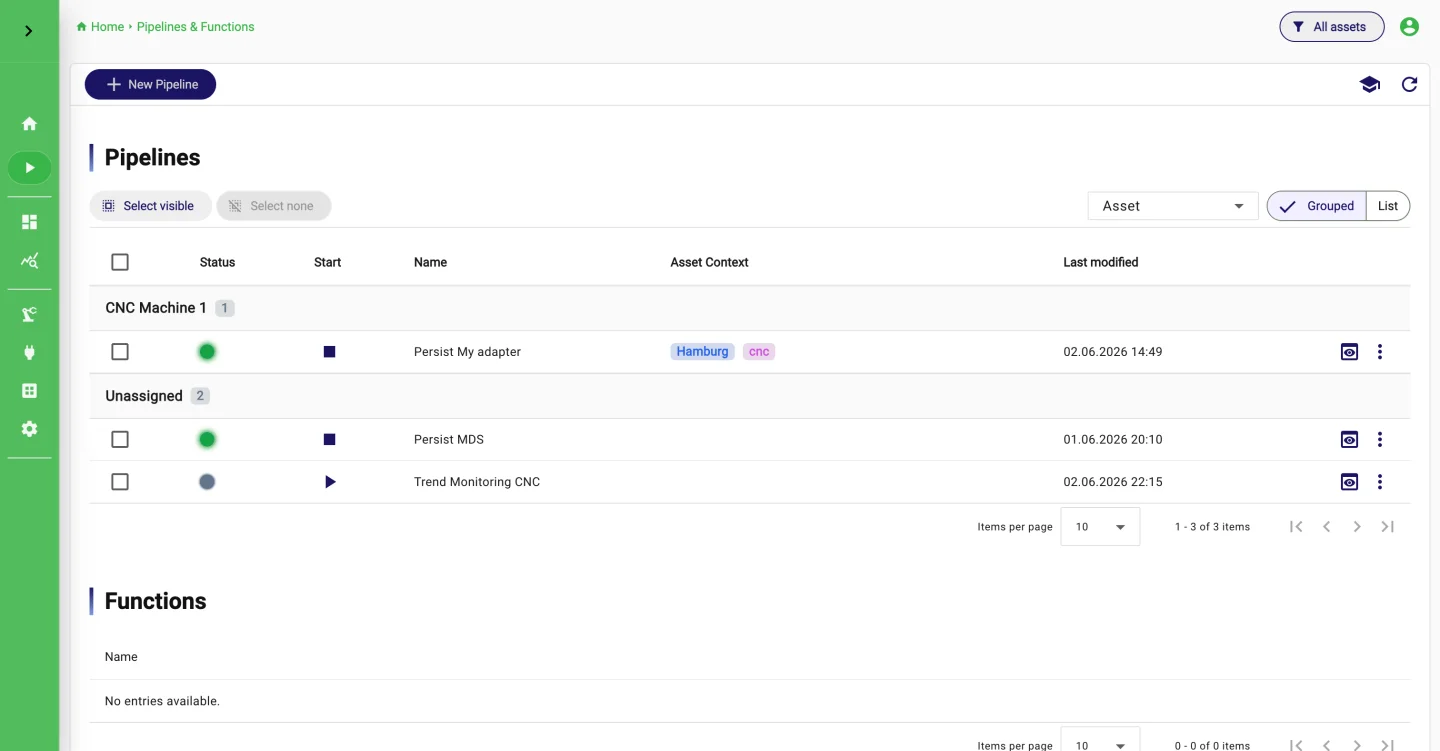This screenshot has width=1440, height=751.
Task: Check the Persist MDS row checkbox
Action: pyautogui.click(x=120, y=439)
